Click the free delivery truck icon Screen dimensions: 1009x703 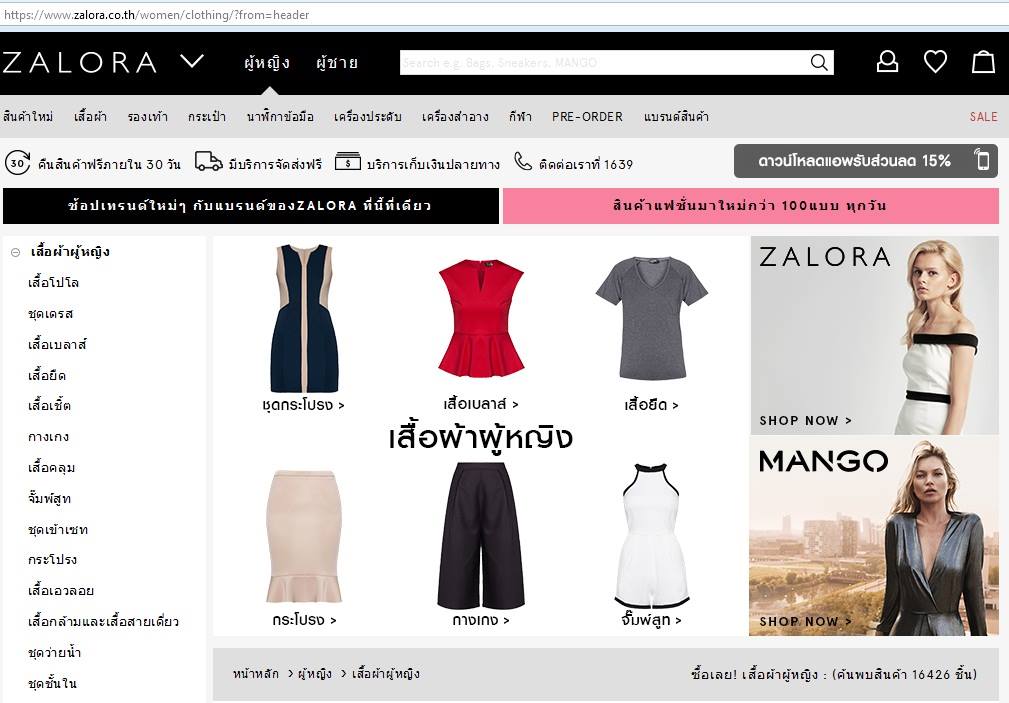pyautogui.click(x=208, y=162)
